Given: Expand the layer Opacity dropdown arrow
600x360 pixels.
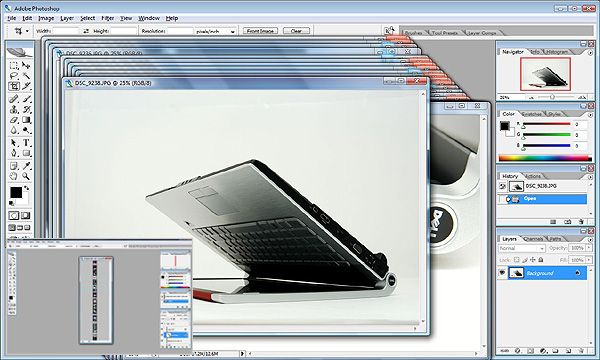Looking at the screenshot, I should point(589,248).
